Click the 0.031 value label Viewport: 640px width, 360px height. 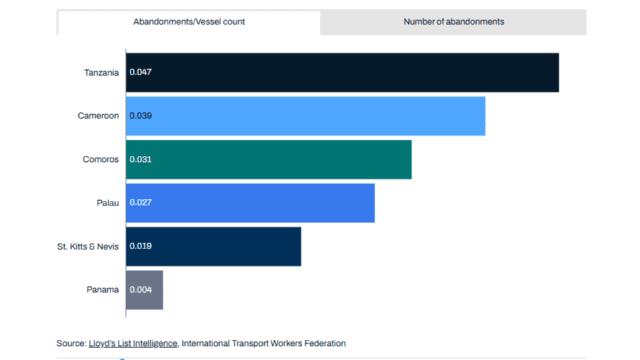click(140, 159)
